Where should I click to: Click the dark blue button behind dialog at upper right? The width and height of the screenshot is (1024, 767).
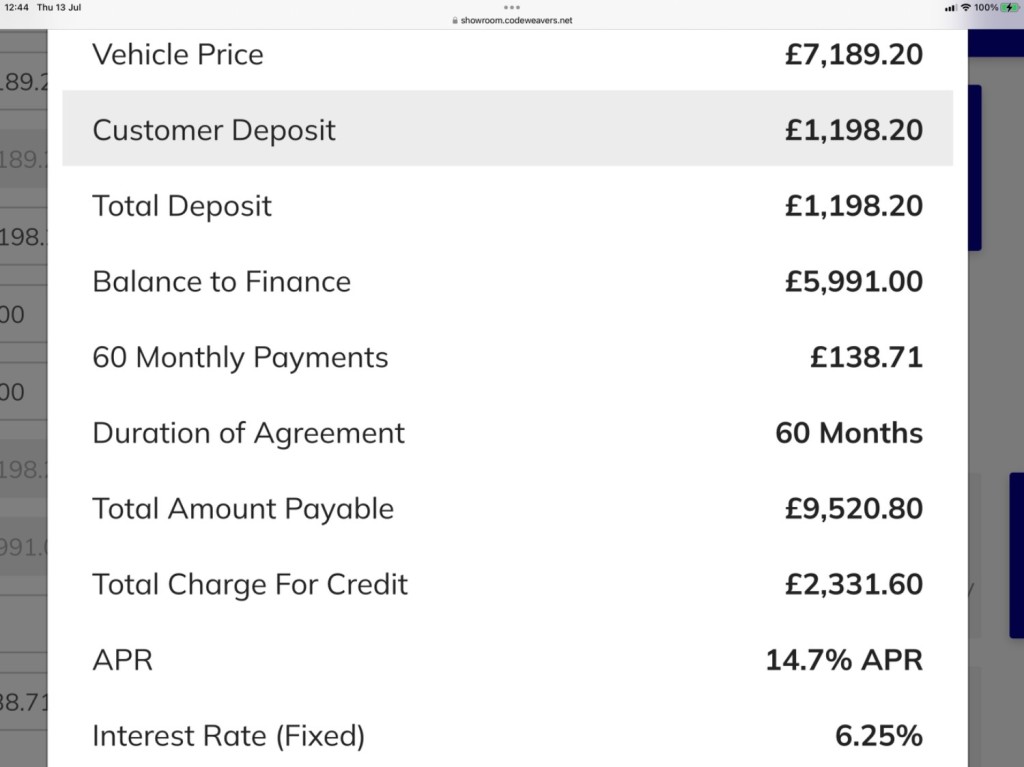click(x=974, y=167)
